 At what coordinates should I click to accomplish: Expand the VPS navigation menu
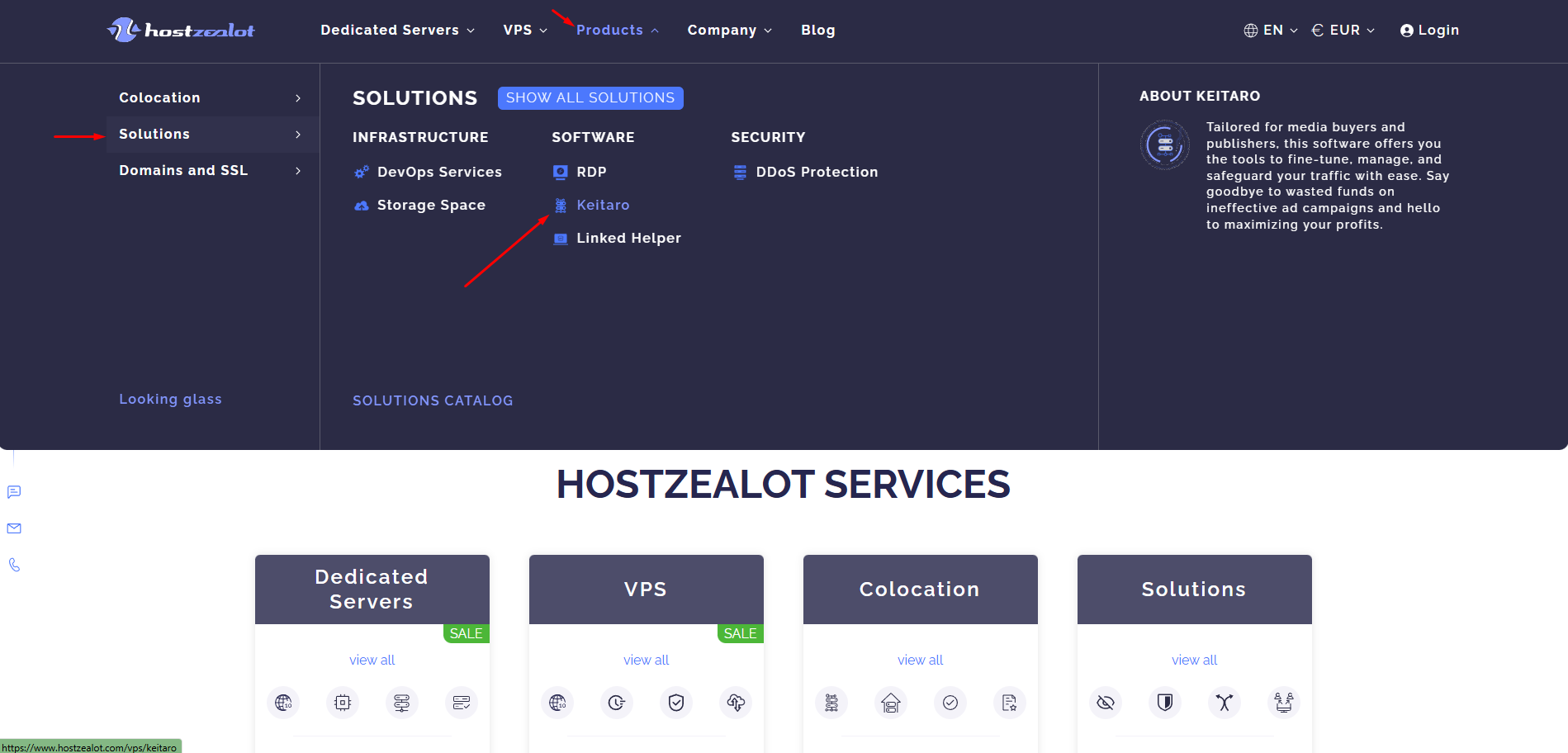pos(525,30)
